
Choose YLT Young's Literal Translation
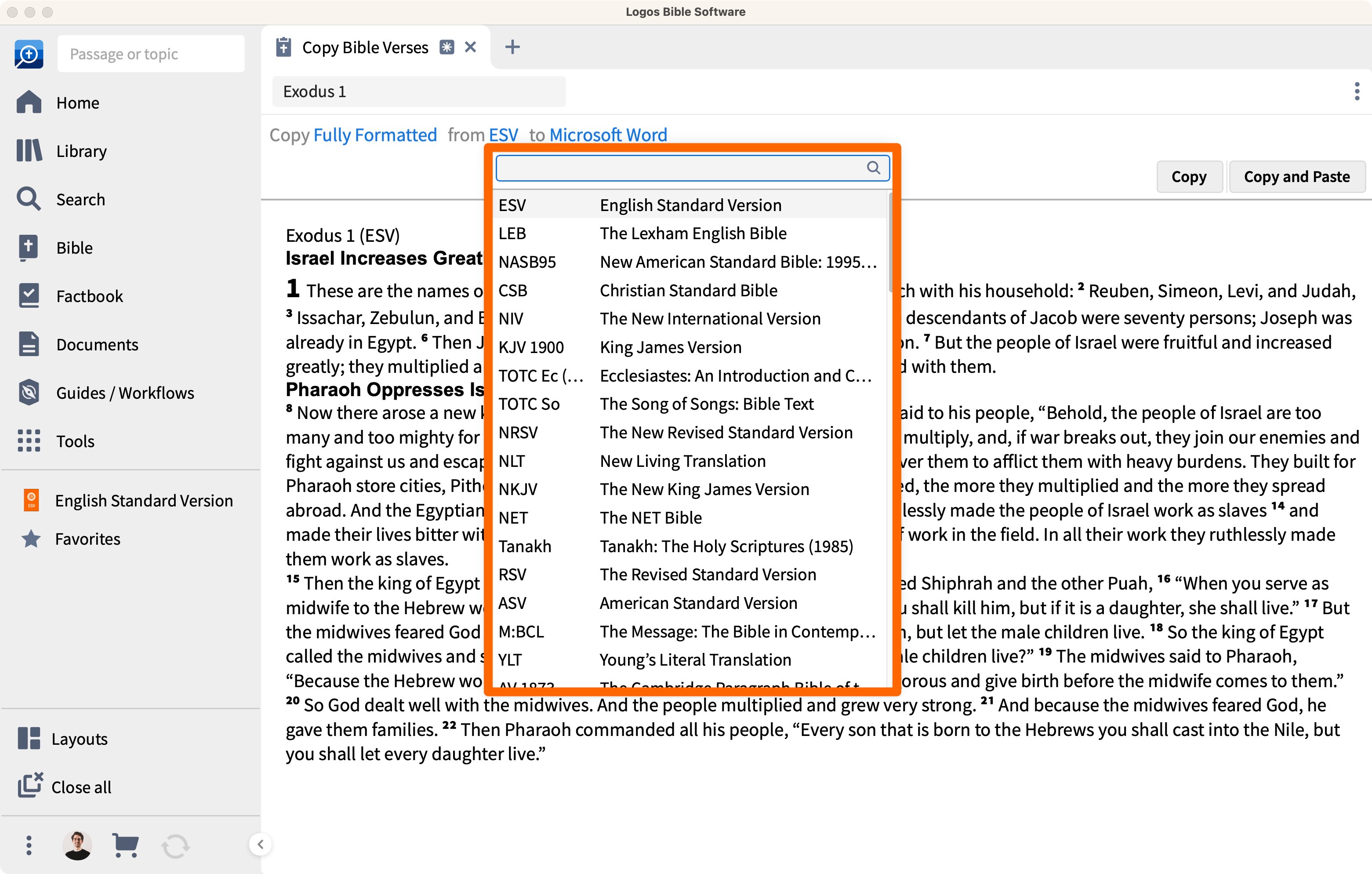690,659
